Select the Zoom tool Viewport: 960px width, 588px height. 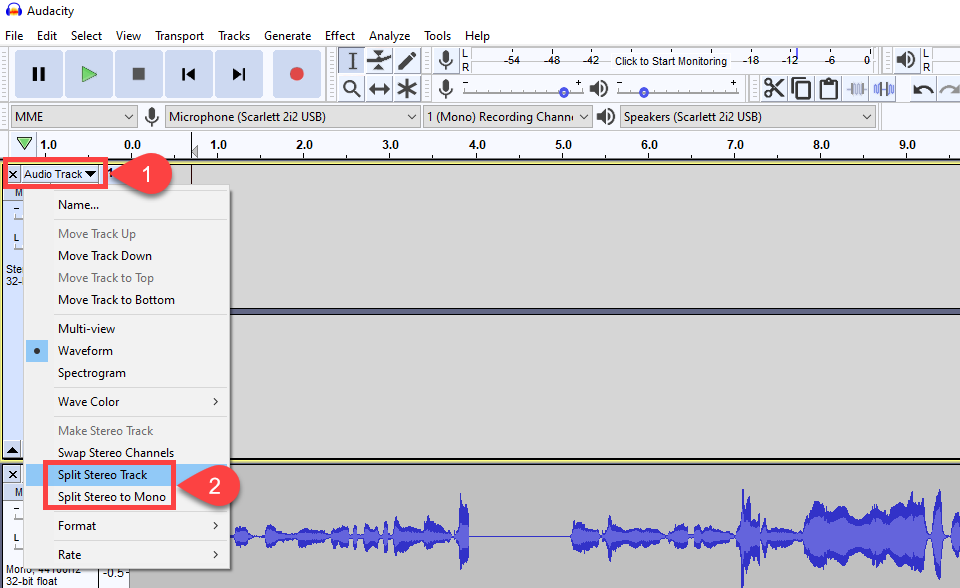351,88
